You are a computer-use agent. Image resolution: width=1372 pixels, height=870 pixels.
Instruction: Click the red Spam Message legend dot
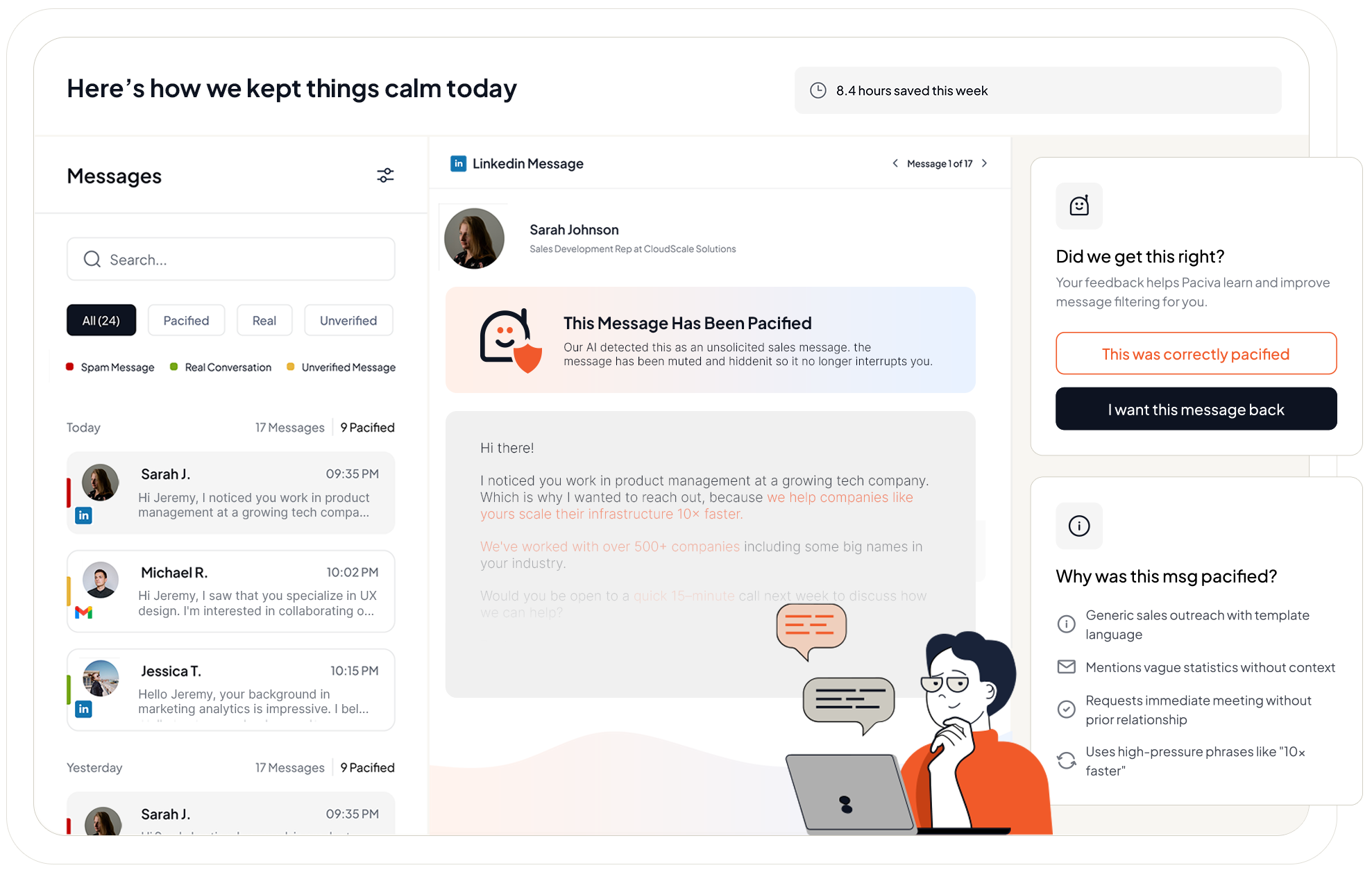(x=70, y=367)
